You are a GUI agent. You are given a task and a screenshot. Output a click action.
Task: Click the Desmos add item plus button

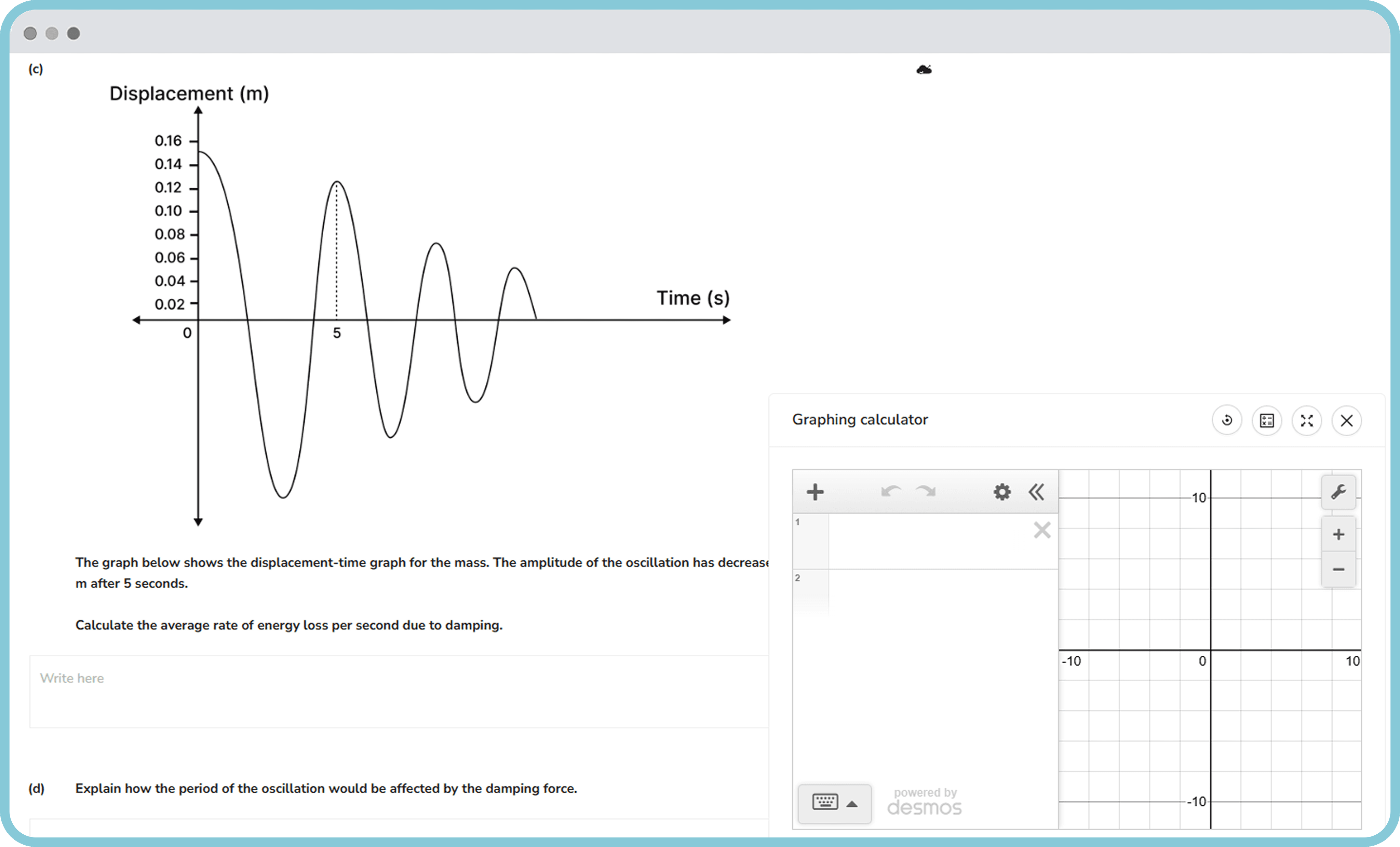tap(815, 492)
